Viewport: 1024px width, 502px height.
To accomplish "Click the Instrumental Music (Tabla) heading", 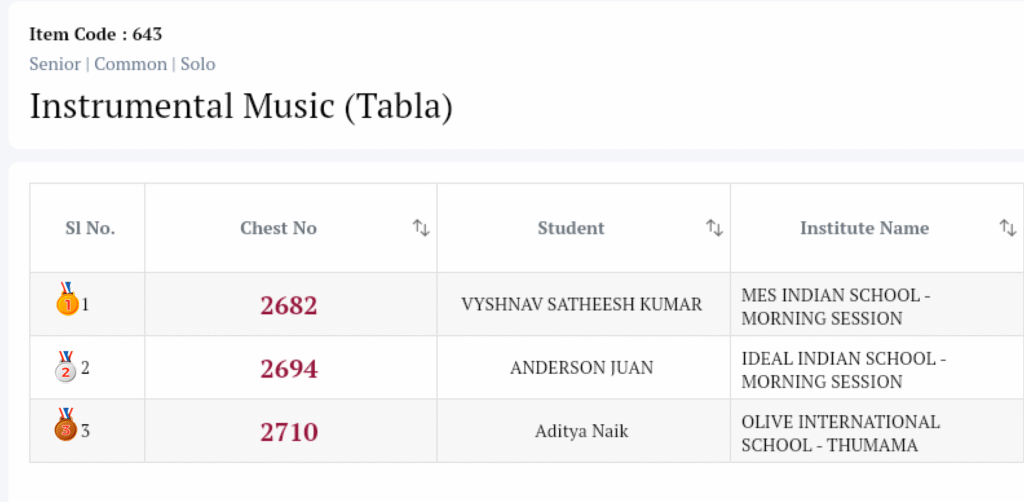I will tap(241, 106).
